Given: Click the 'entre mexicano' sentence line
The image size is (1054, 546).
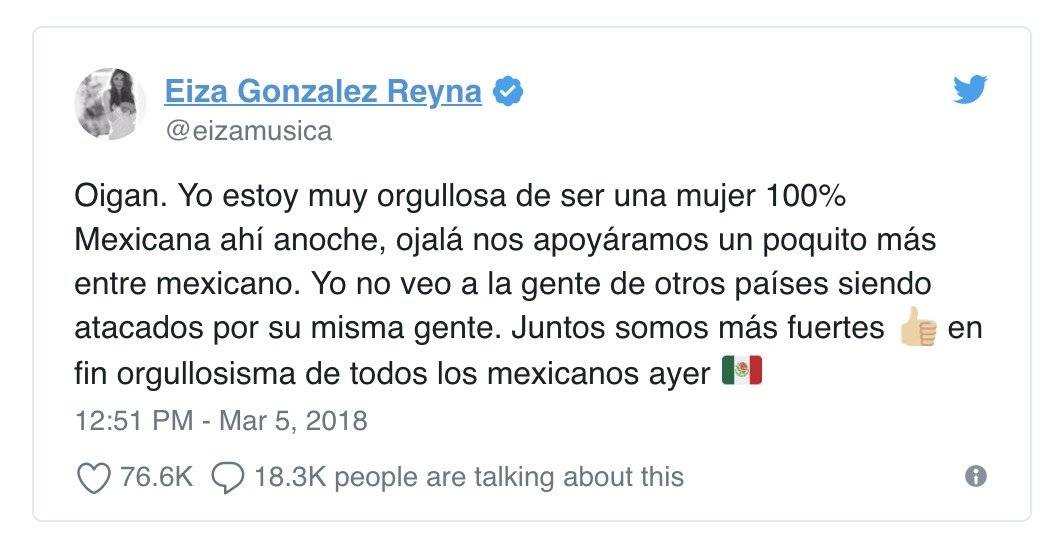Looking at the screenshot, I should point(186,284).
